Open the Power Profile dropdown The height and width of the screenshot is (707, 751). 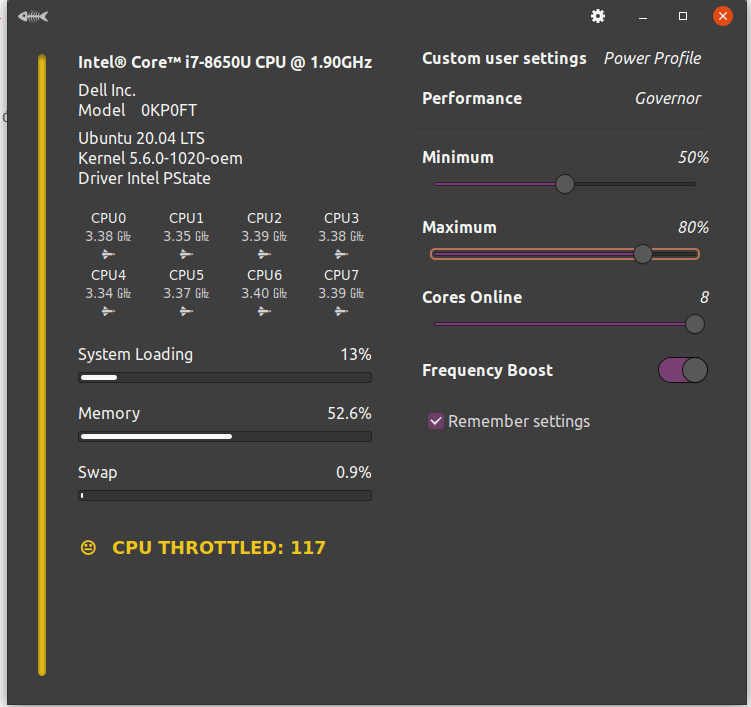[x=652, y=58]
